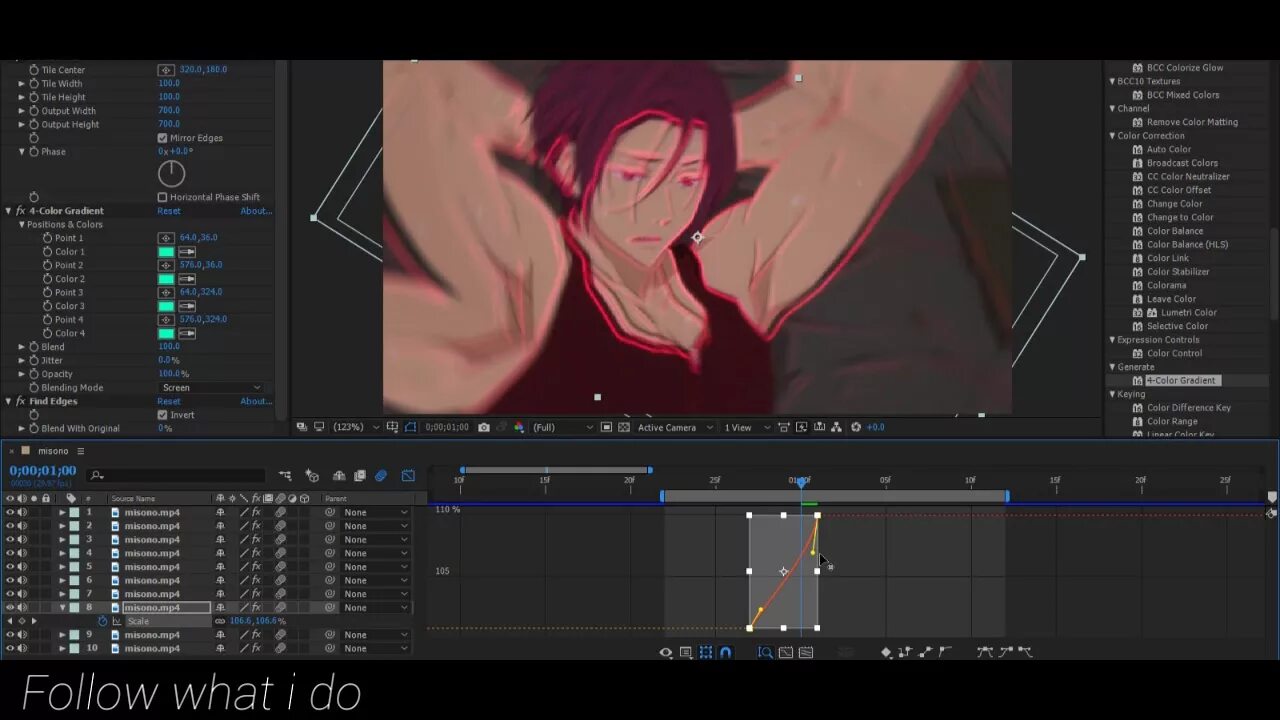
Task: Toggle the Find Edges Invert checkbox
Action: [162, 415]
